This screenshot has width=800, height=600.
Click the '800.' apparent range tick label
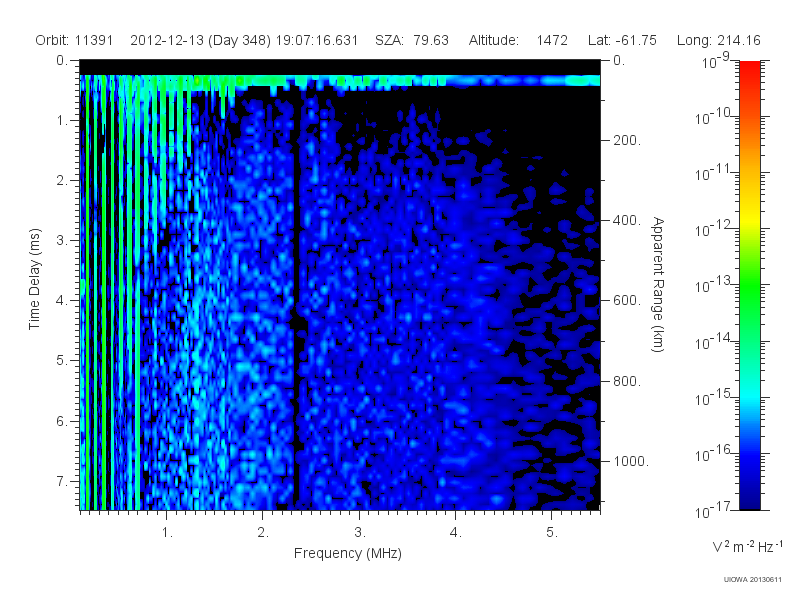[627, 381]
